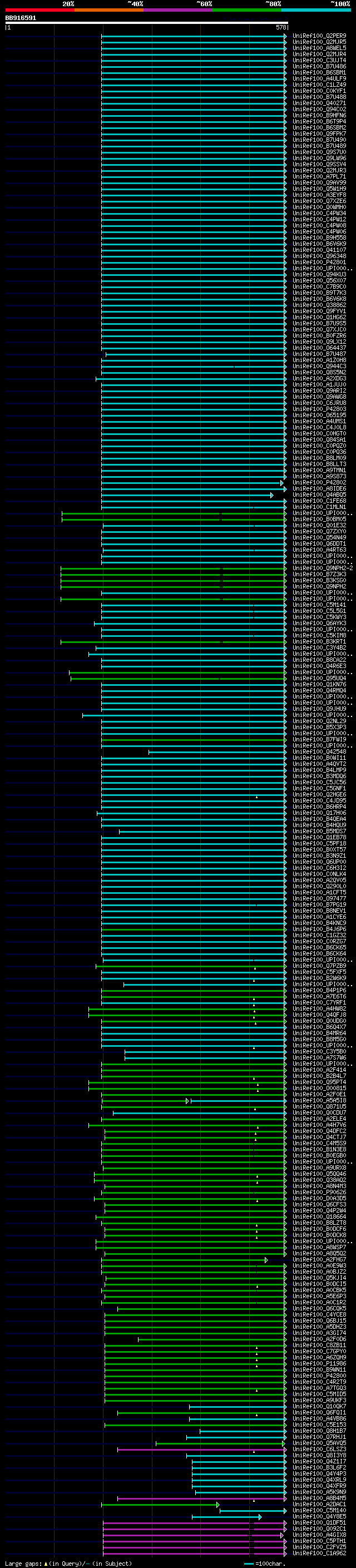Click the hit label UniRef100_C6LSZ3

pyautogui.click(x=319, y=1450)
